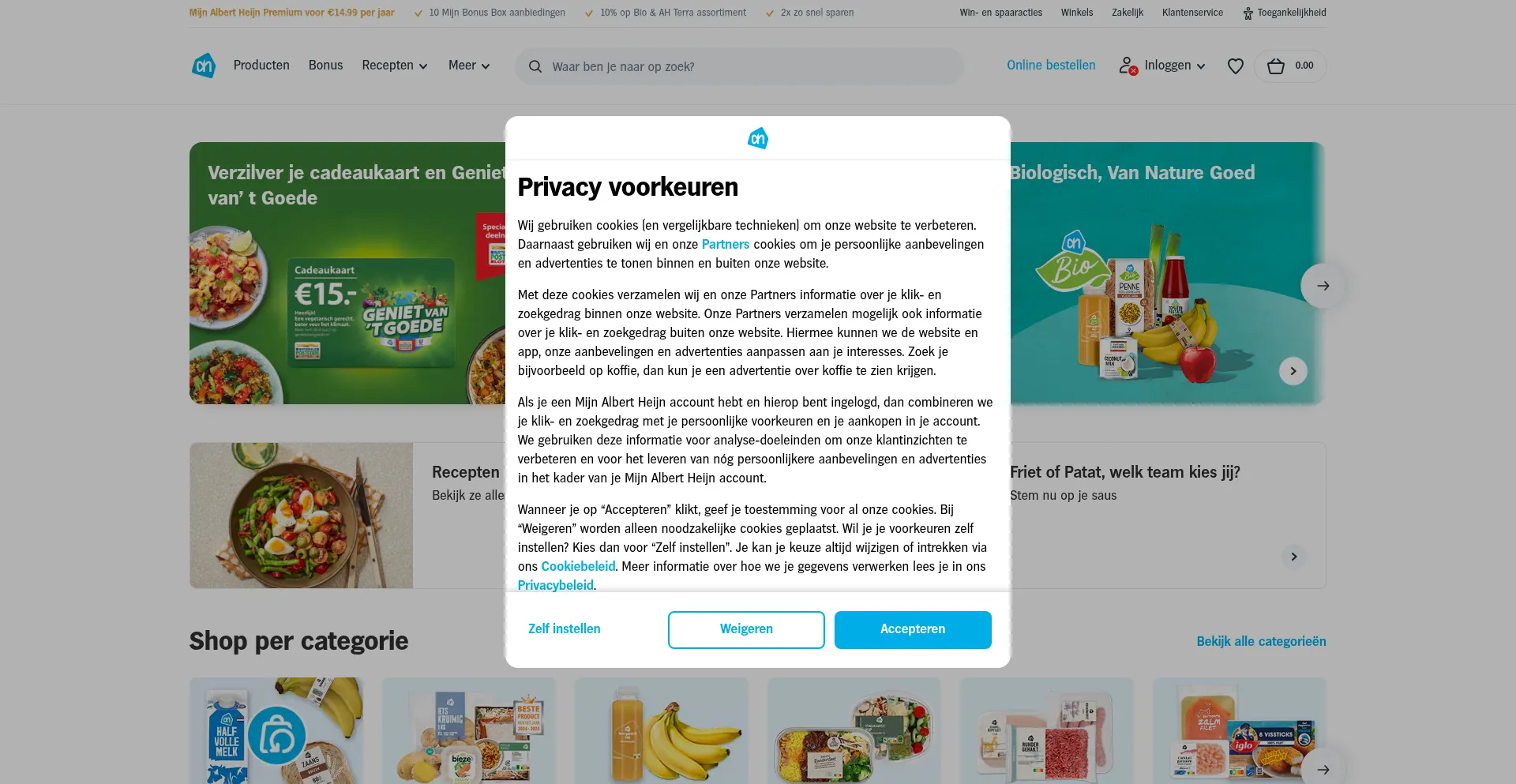Click the Inloggen user profile icon

click(1128, 66)
